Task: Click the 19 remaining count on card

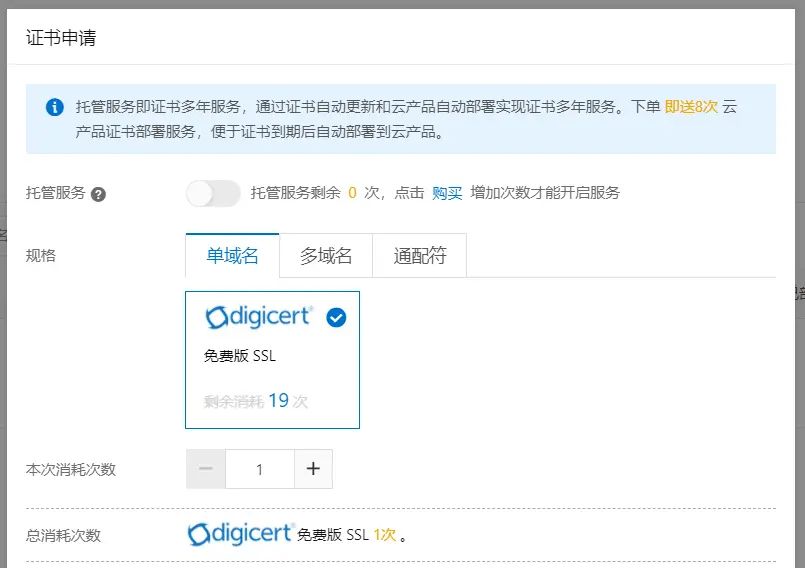Action: point(278,401)
